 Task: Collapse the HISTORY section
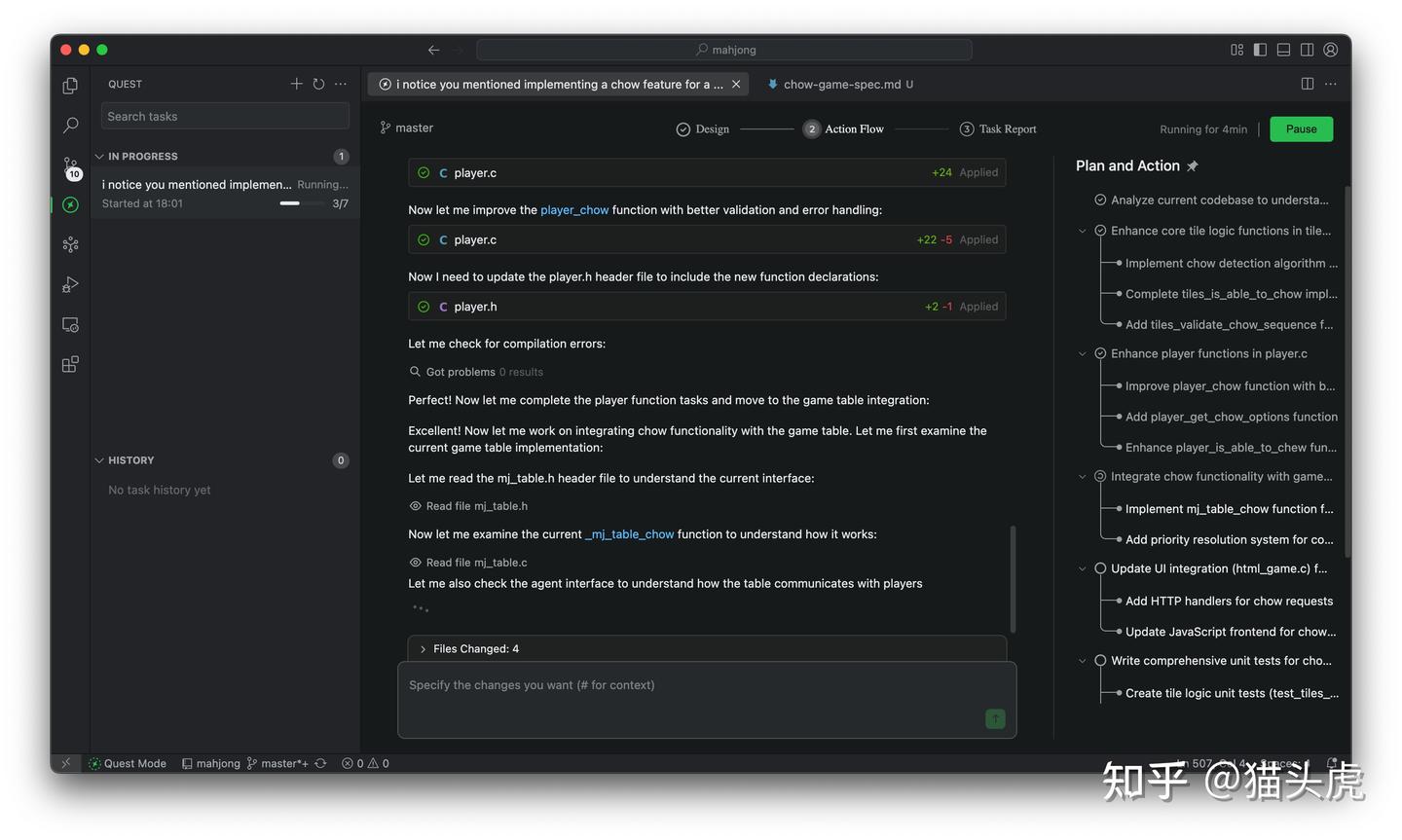tap(99, 460)
